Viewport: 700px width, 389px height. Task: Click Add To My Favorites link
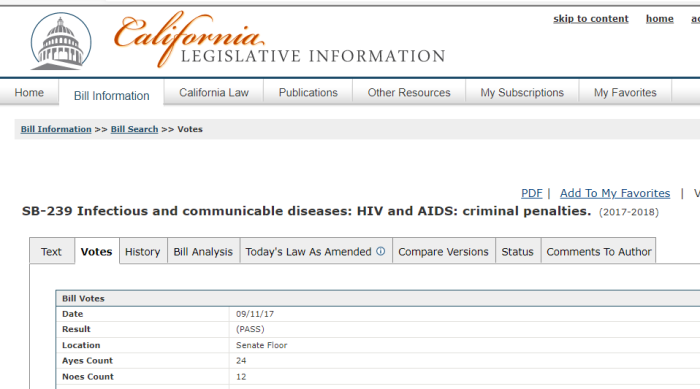pyautogui.click(x=615, y=193)
